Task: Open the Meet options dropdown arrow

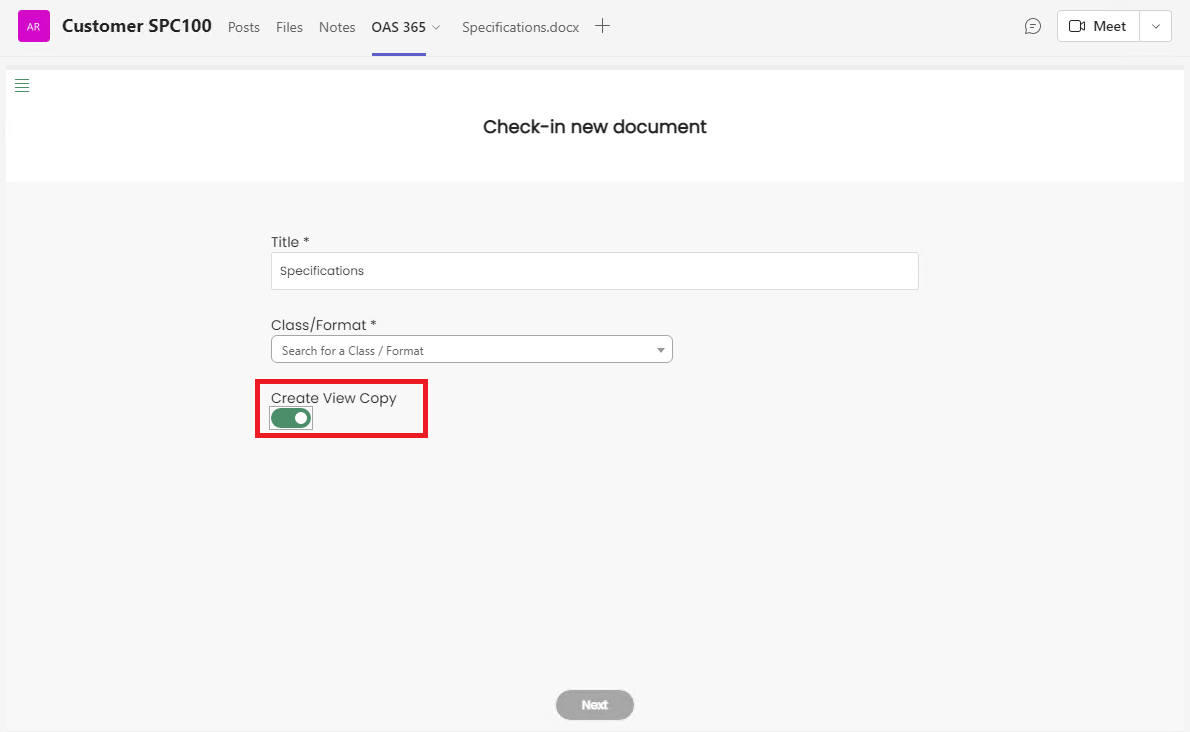Action: coord(1156,27)
